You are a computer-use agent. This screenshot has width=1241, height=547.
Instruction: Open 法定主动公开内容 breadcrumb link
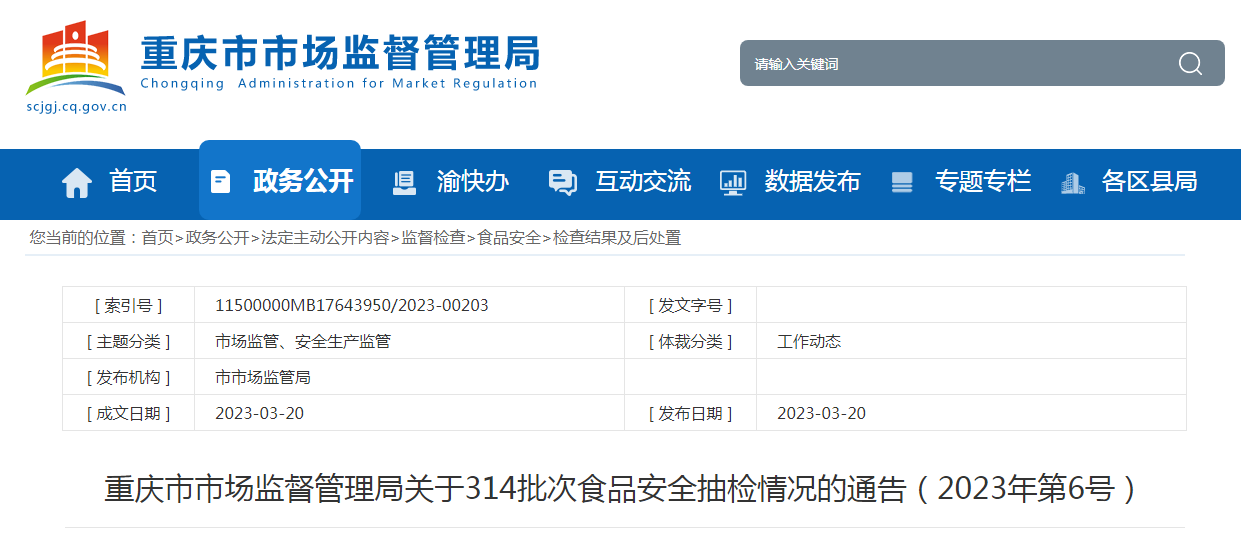click(x=325, y=238)
